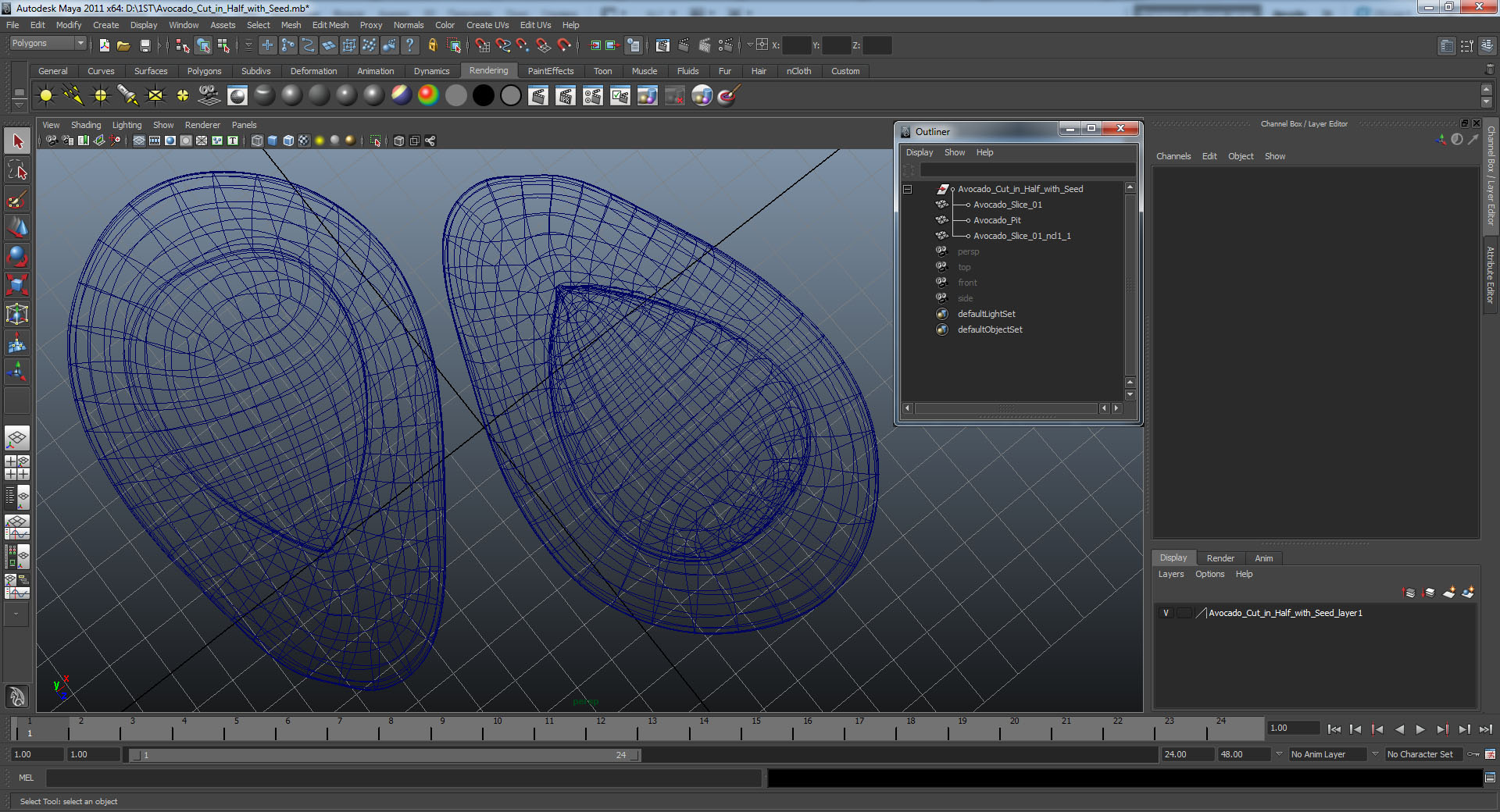The height and width of the screenshot is (812, 1500).
Task: Toggle textured display in panel toolbar
Action: pyautogui.click(x=304, y=141)
